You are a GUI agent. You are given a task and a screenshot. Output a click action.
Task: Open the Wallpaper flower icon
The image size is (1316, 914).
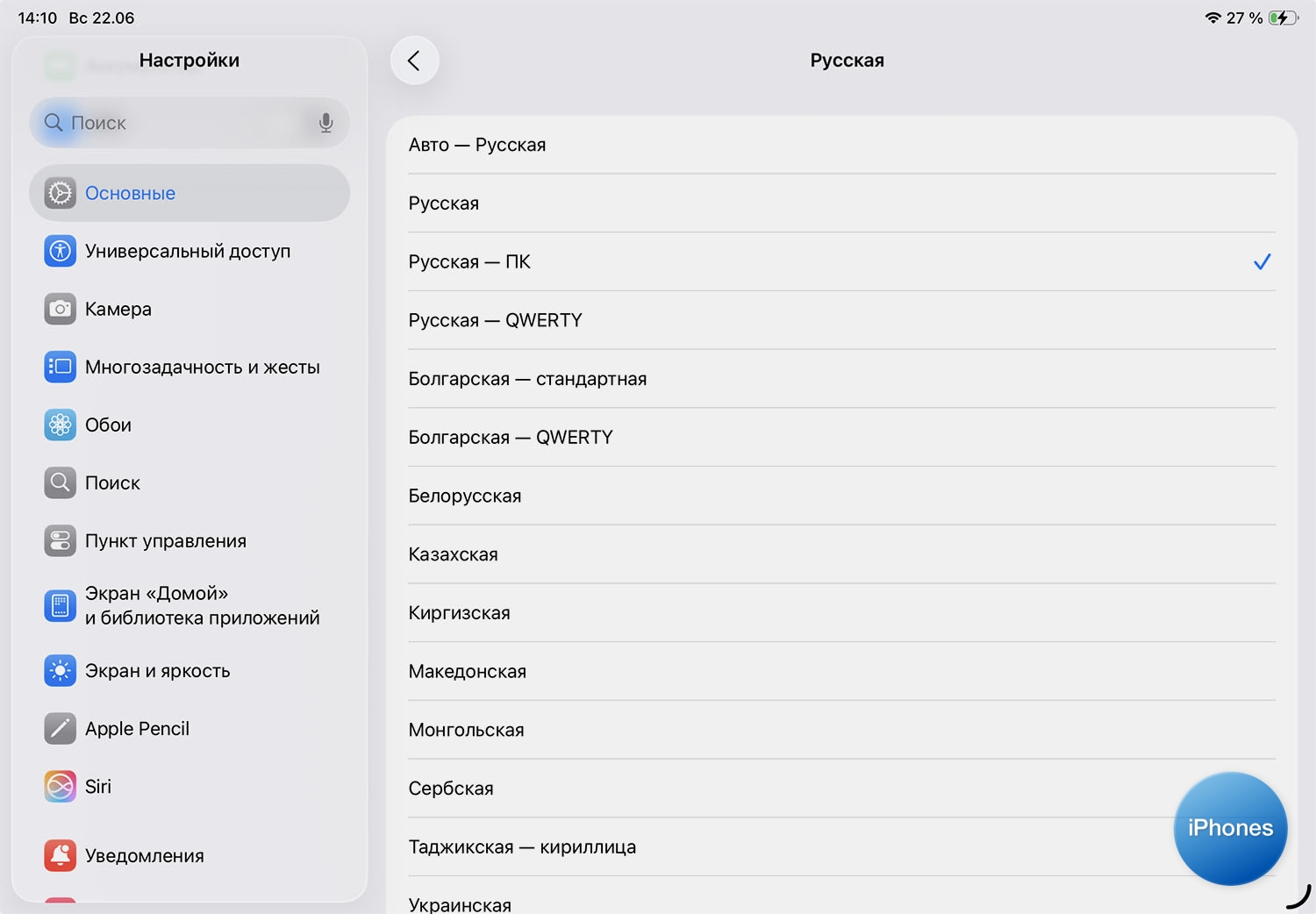(x=60, y=425)
